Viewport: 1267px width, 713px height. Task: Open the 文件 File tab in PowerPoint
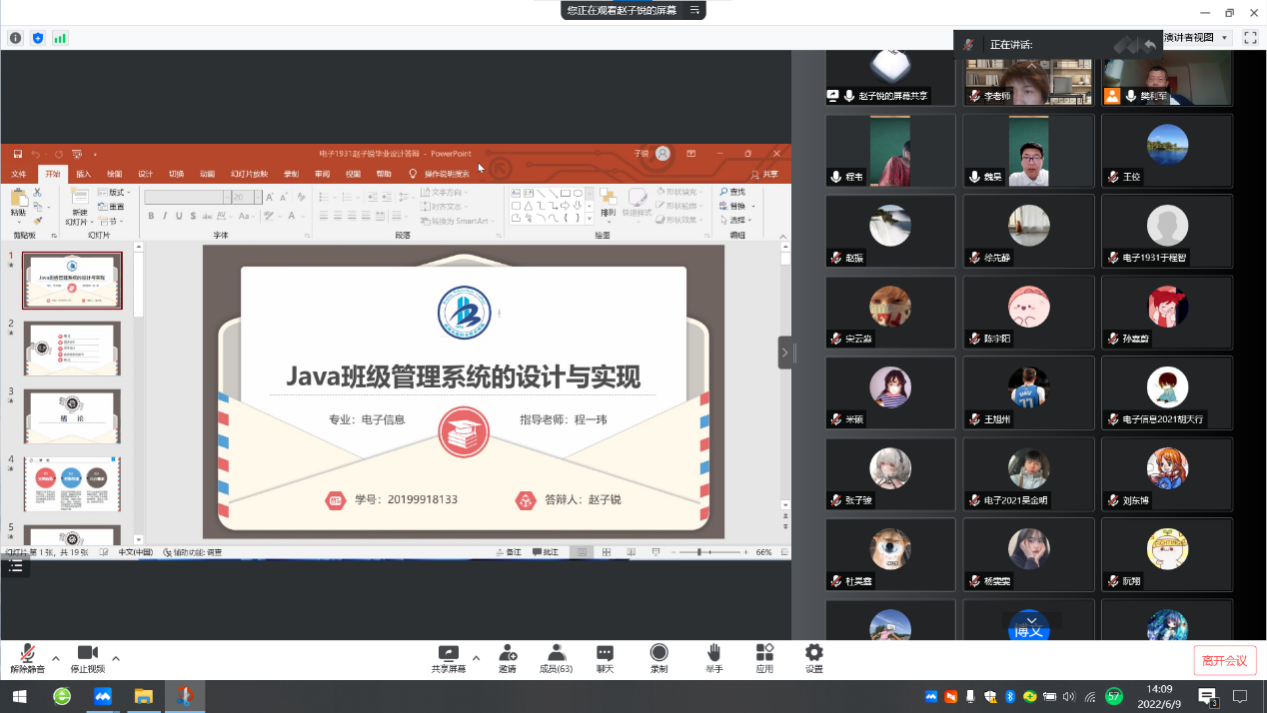[18, 174]
